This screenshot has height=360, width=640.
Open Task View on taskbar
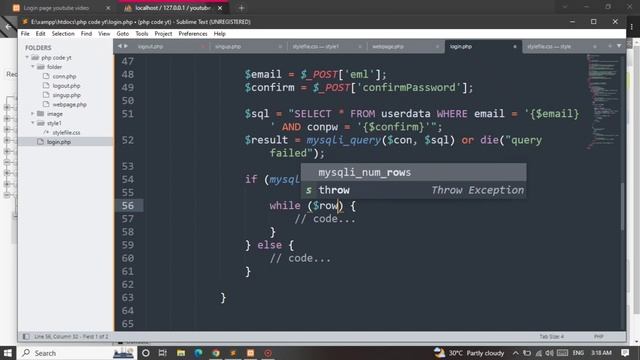tap(162, 353)
